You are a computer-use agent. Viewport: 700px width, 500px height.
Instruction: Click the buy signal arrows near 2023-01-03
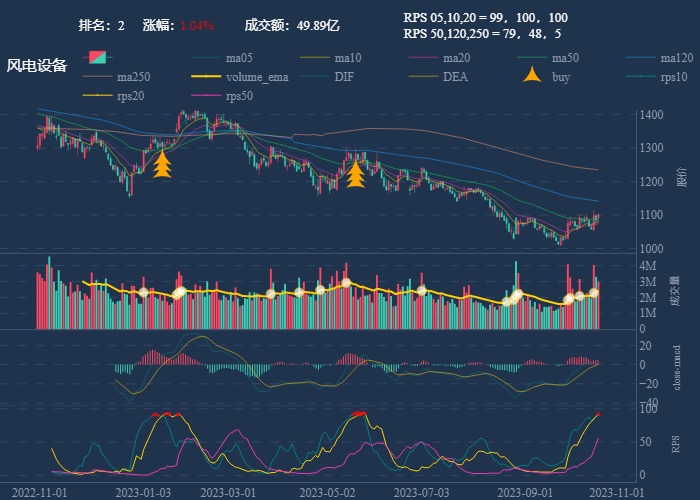[x=162, y=164]
